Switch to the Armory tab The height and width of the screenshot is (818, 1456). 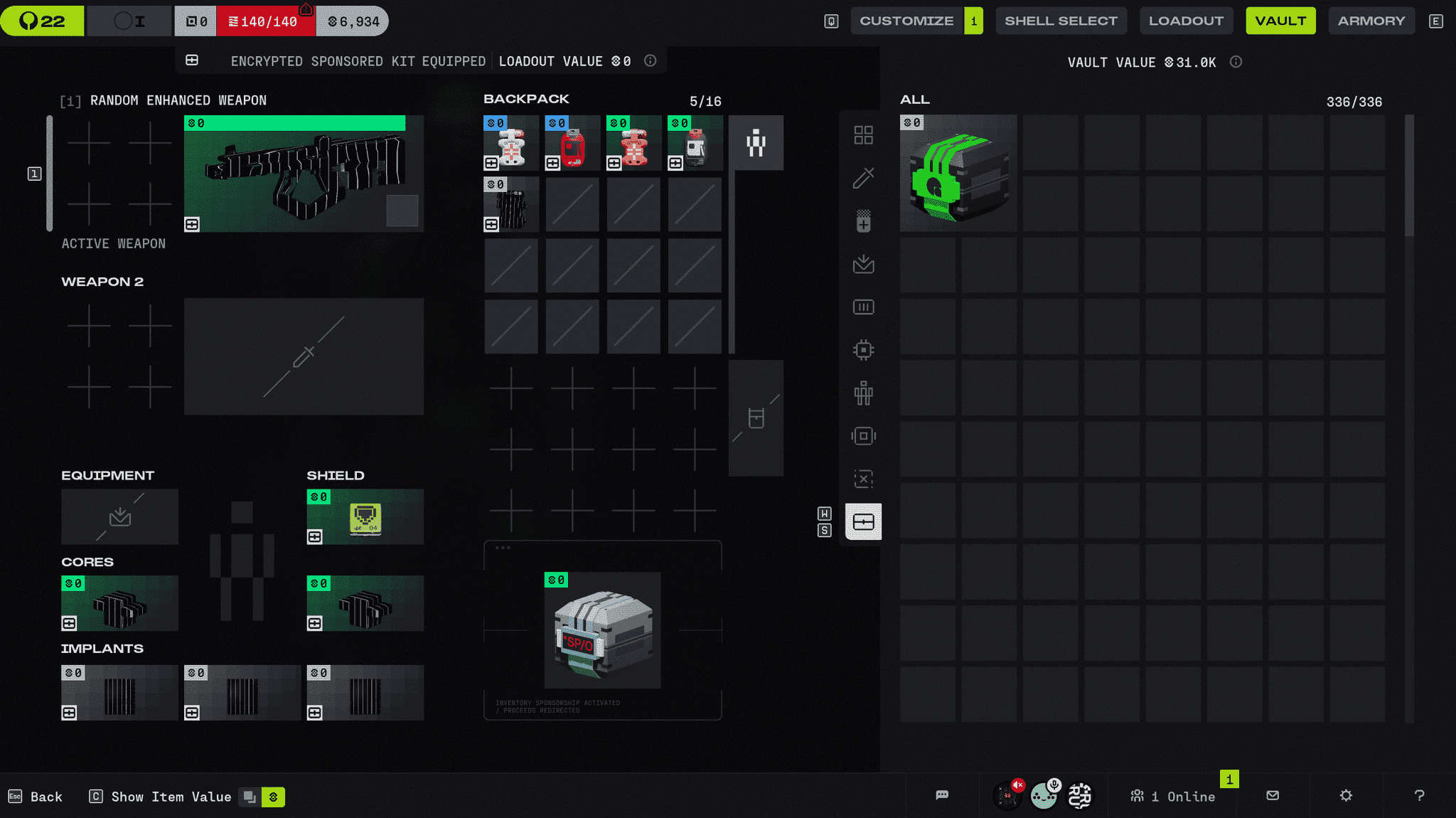click(x=1371, y=21)
